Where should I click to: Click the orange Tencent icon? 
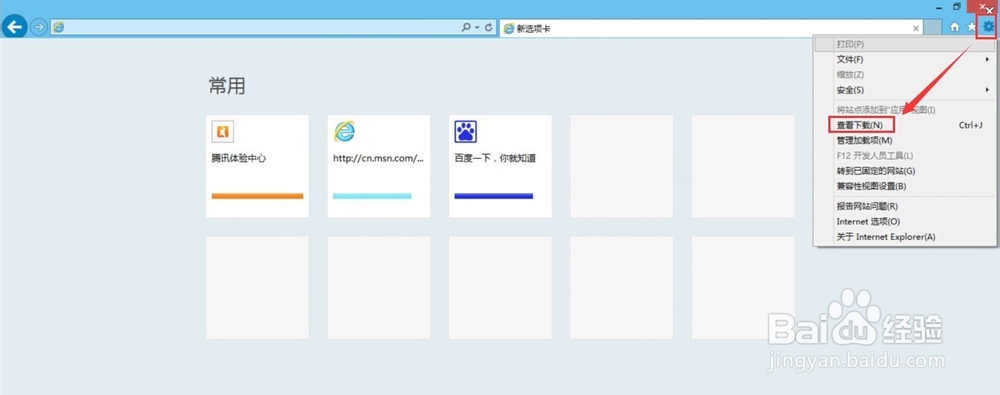pos(223,131)
